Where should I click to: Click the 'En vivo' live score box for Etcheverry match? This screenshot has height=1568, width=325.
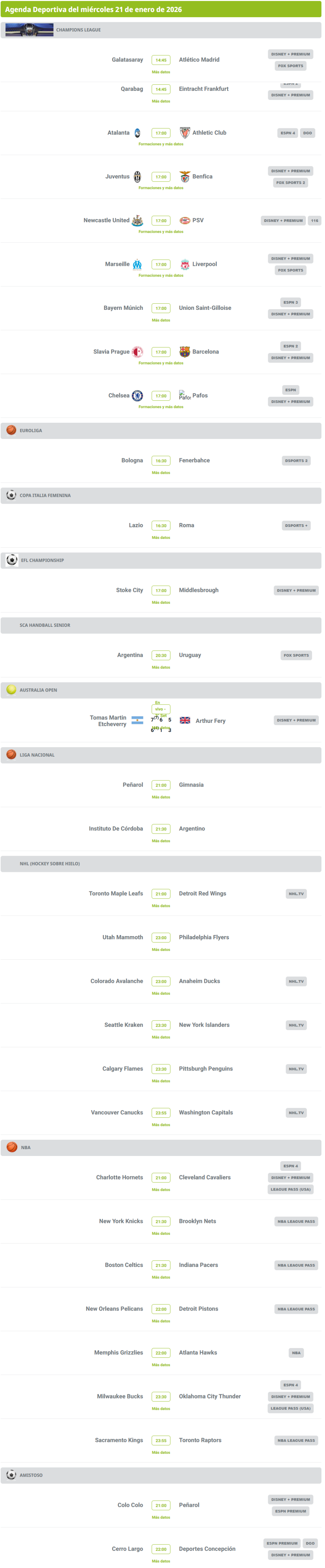(160, 708)
